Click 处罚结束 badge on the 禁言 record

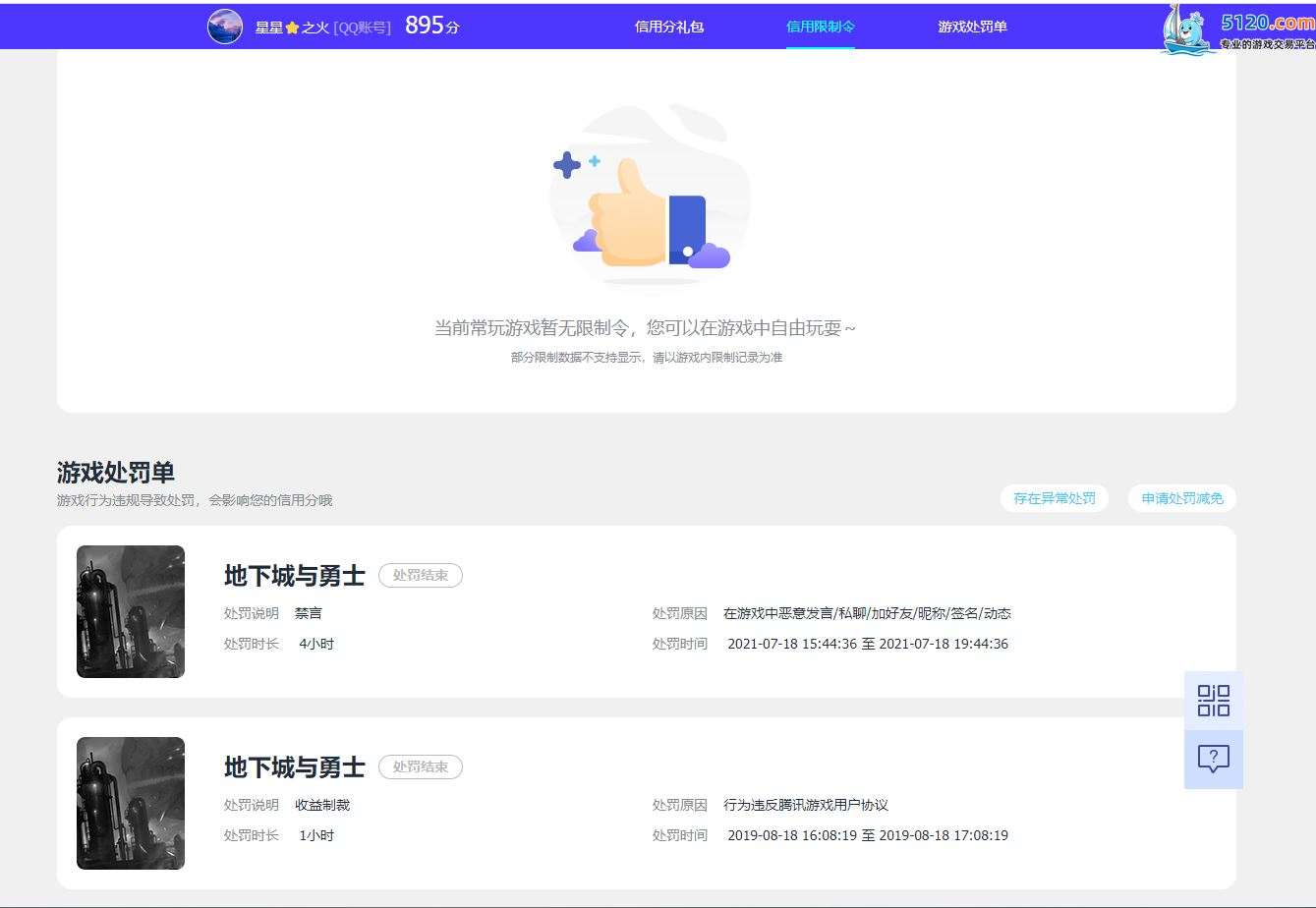click(x=421, y=575)
